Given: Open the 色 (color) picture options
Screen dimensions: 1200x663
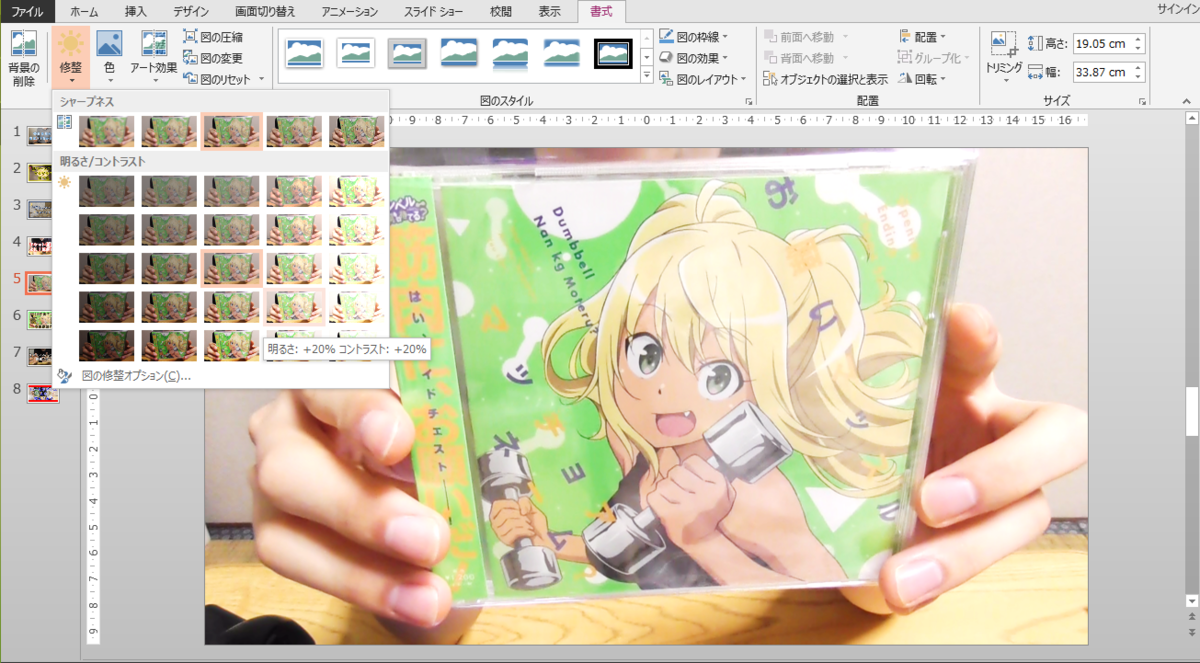Looking at the screenshot, I should pyautogui.click(x=108, y=57).
